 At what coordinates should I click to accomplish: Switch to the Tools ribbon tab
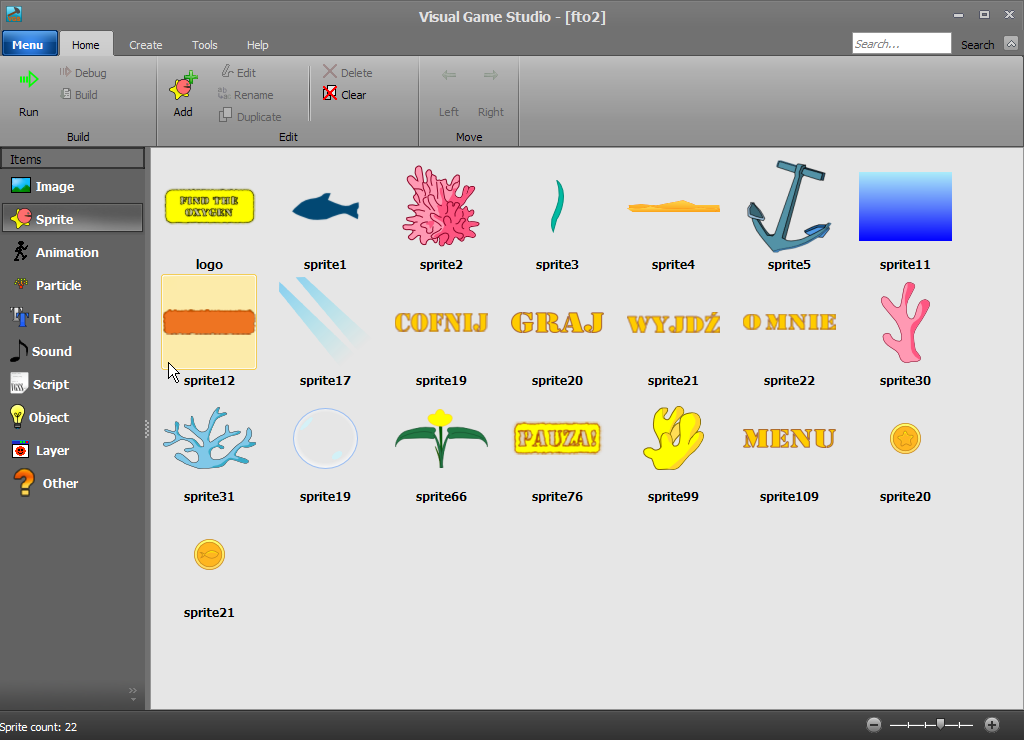205,45
